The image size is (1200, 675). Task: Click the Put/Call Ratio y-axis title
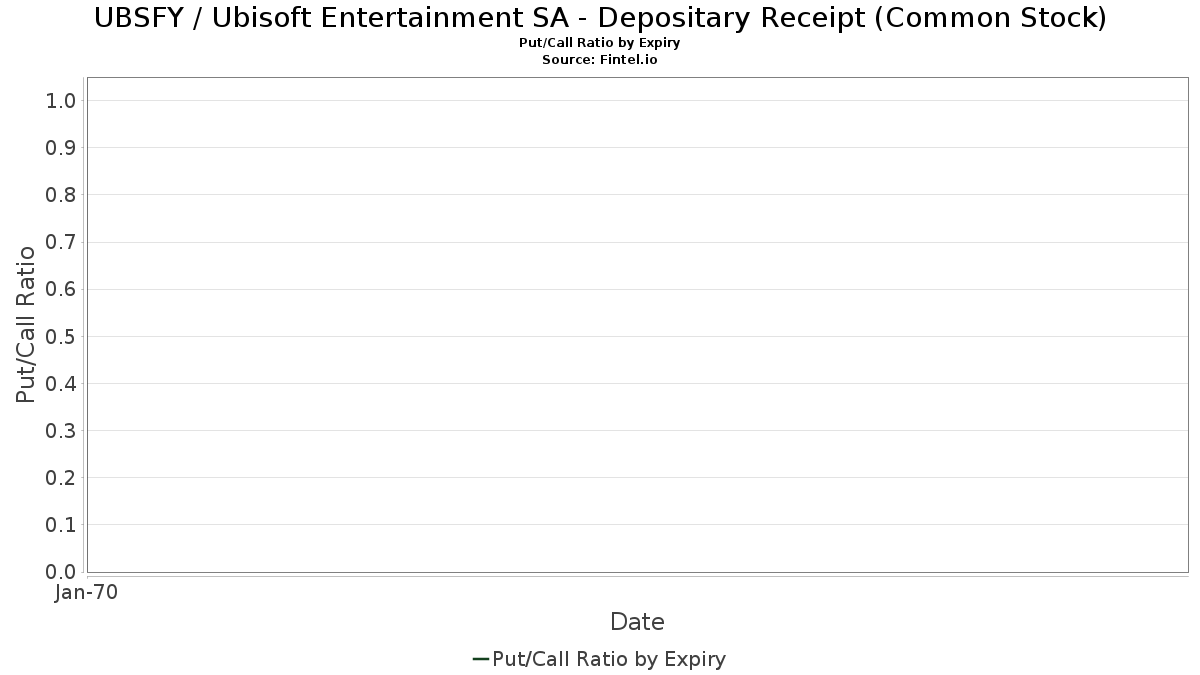[26, 324]
